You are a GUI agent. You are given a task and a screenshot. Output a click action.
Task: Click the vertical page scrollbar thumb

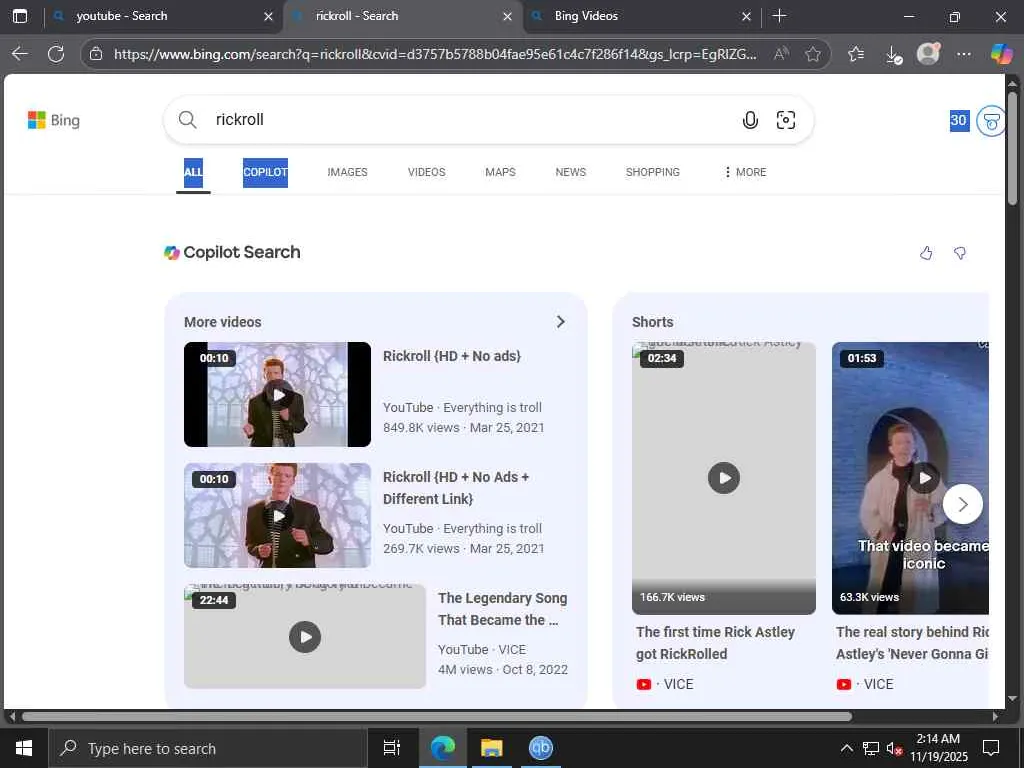pyautogui.click(x=1012, y=149)
